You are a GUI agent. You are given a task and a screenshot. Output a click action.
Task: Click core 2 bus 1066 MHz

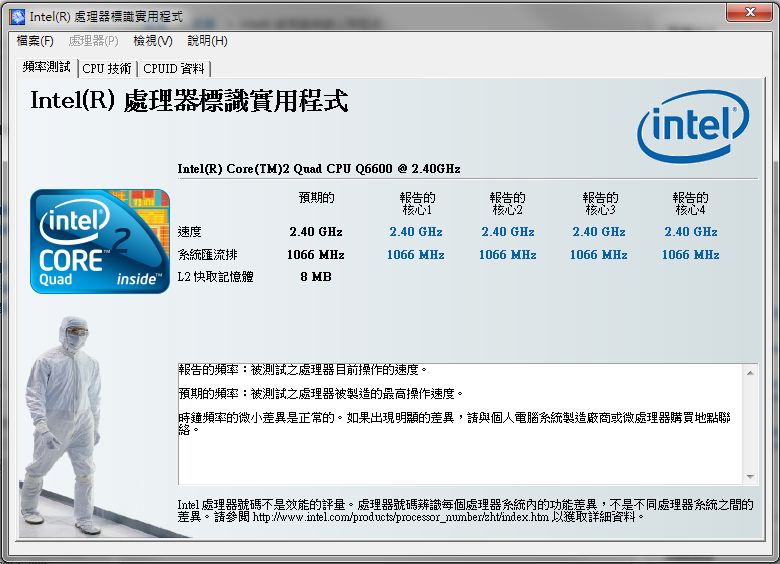click(507, 255)
